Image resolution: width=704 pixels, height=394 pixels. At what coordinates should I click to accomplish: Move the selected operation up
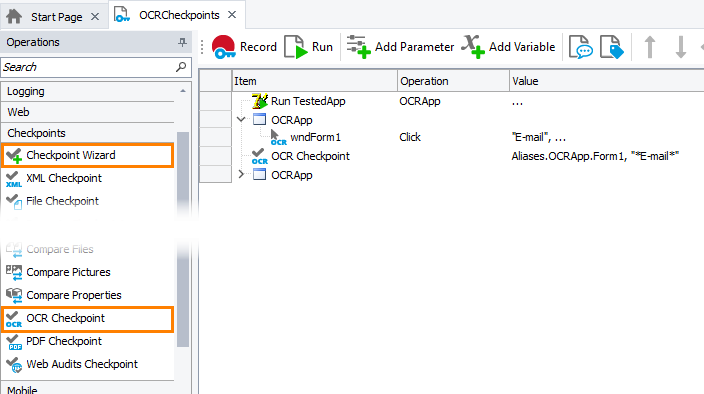coord(650,47)
